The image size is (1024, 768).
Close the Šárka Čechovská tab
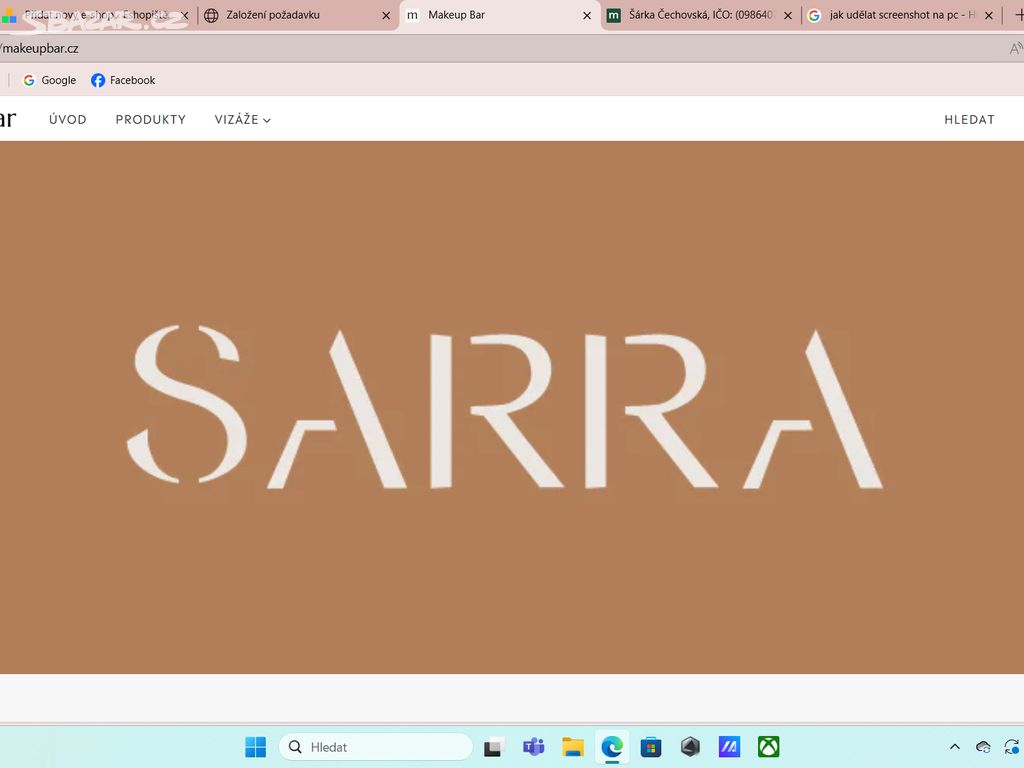point(788,15)
